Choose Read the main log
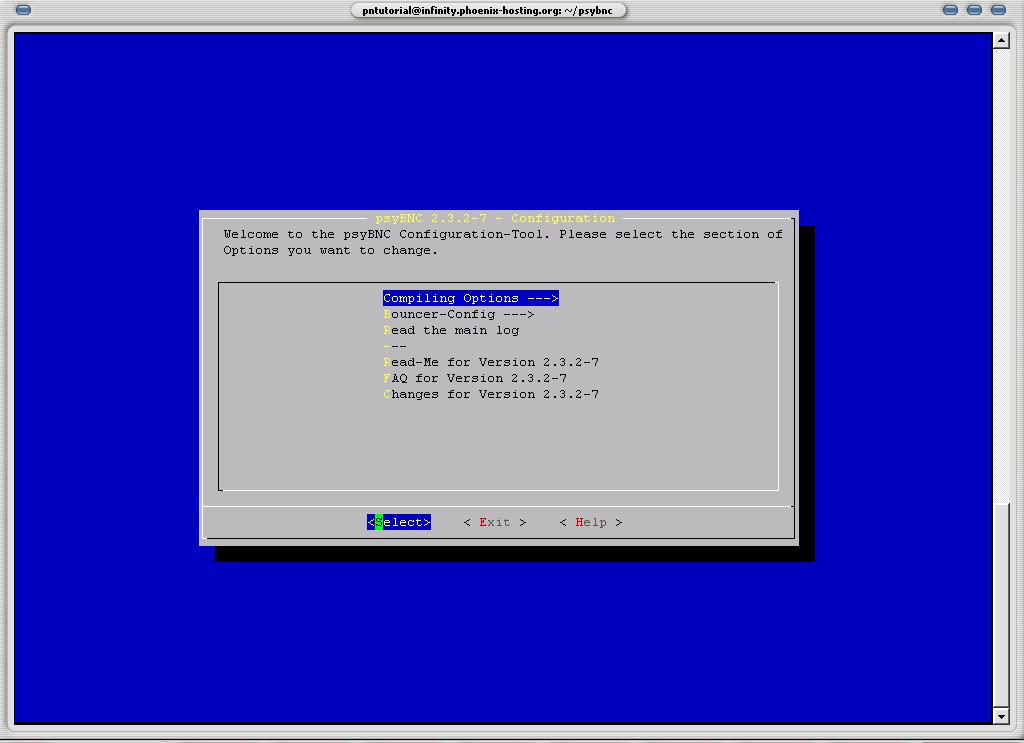 tap(451, 330)
